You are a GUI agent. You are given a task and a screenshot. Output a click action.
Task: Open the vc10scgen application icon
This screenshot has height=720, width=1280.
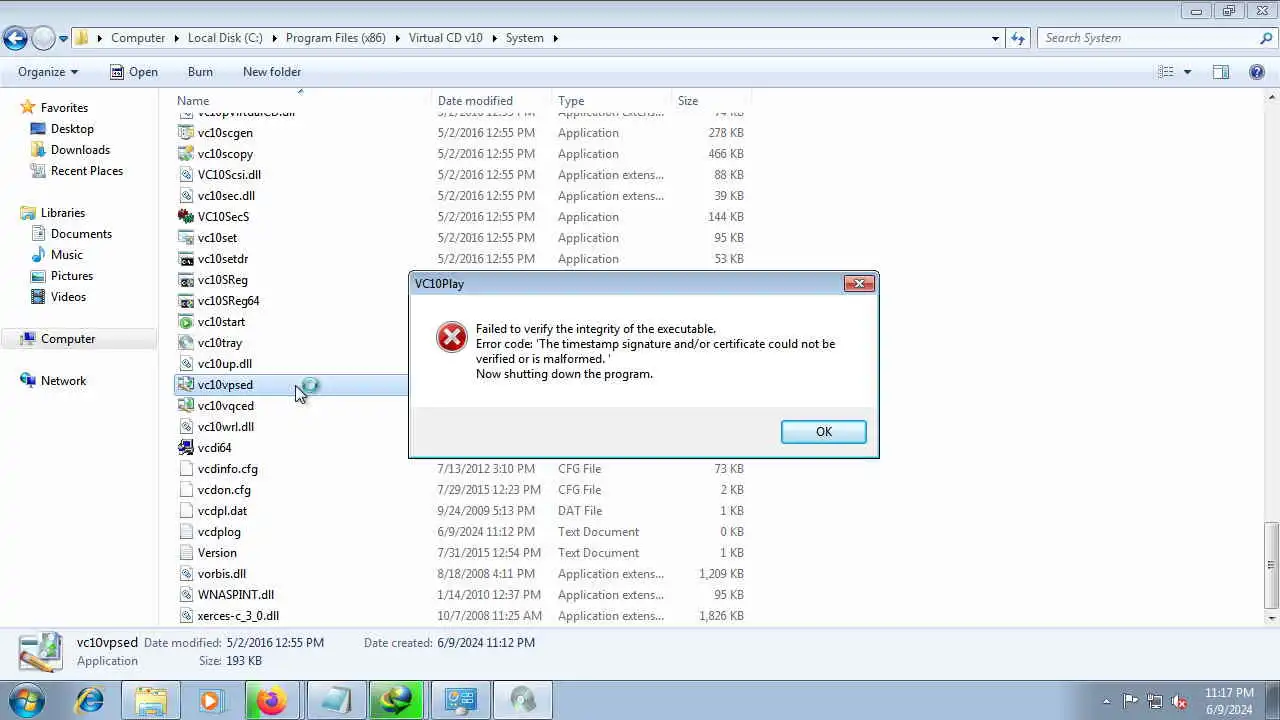coord(185,132)
